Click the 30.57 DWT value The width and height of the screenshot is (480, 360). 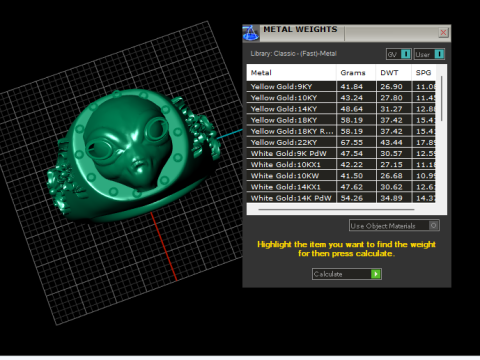coord(391,153)
